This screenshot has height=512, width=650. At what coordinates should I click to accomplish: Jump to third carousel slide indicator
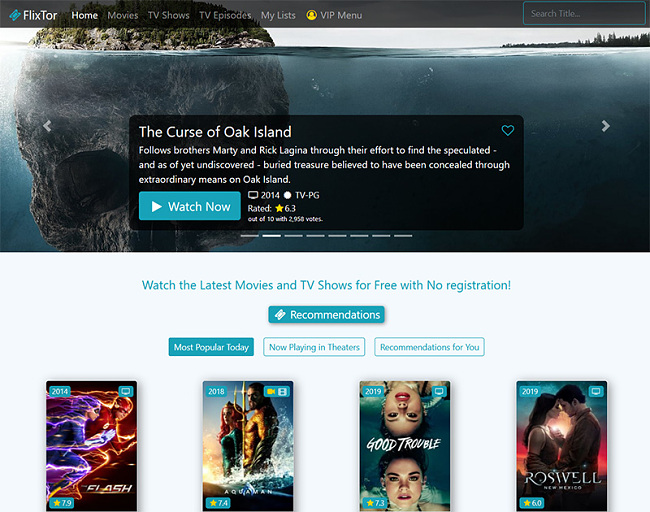pyautogui.click(x=293, y=235)
